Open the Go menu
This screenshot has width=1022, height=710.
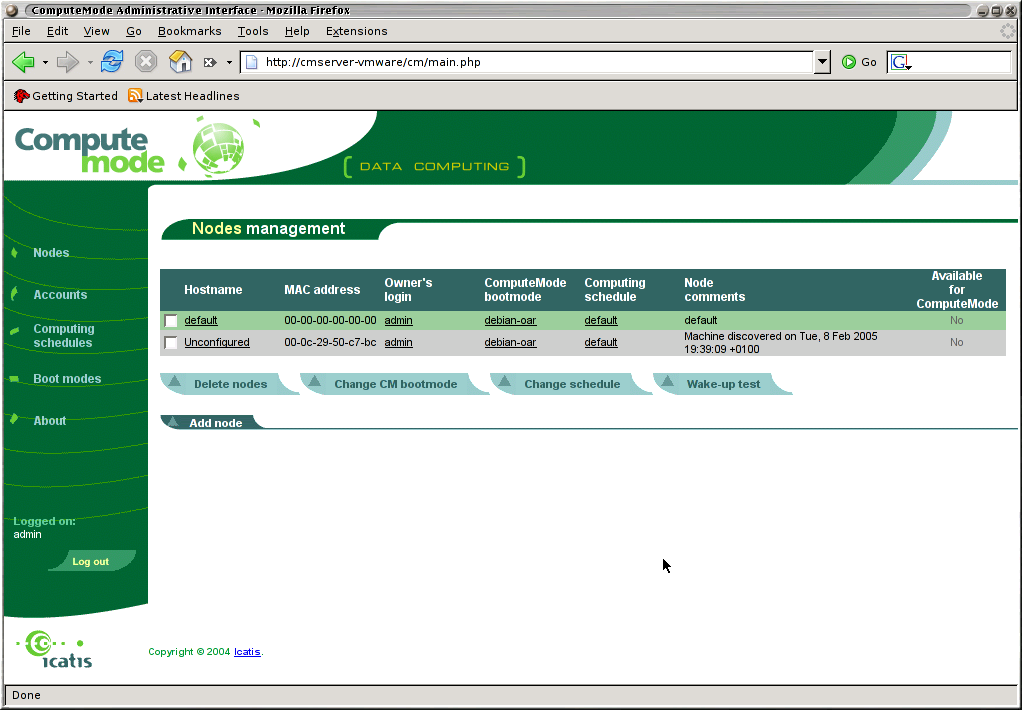(134, 31)
